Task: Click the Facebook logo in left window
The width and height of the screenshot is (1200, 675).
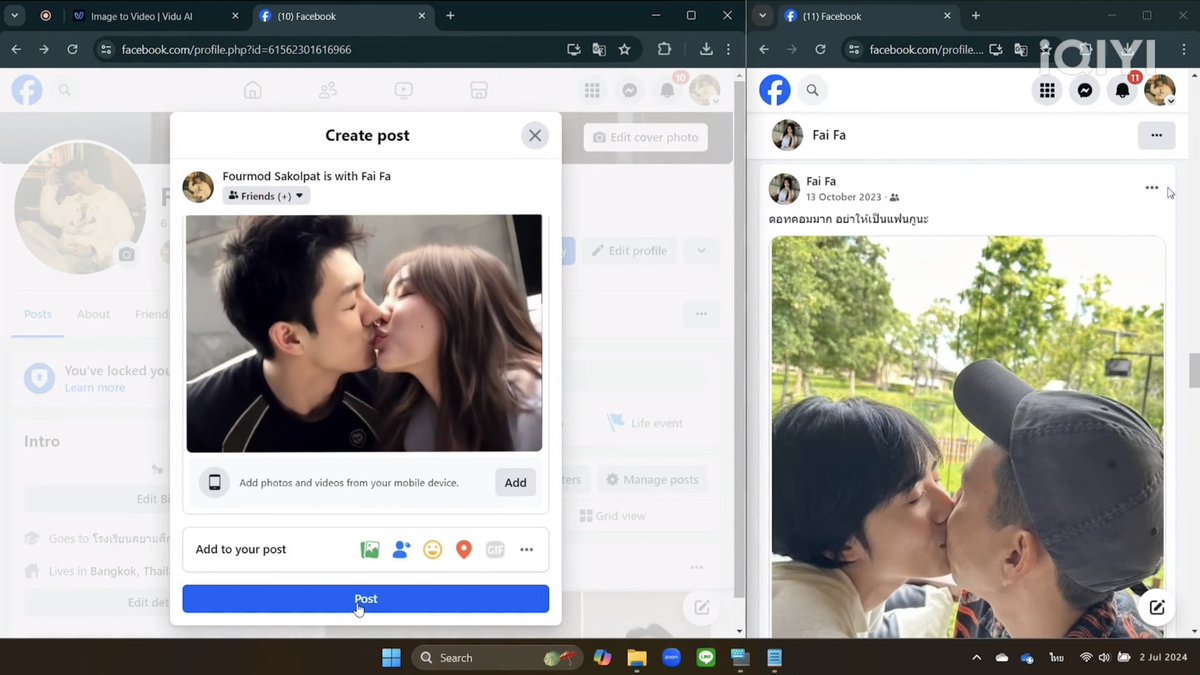Action: 27,90
